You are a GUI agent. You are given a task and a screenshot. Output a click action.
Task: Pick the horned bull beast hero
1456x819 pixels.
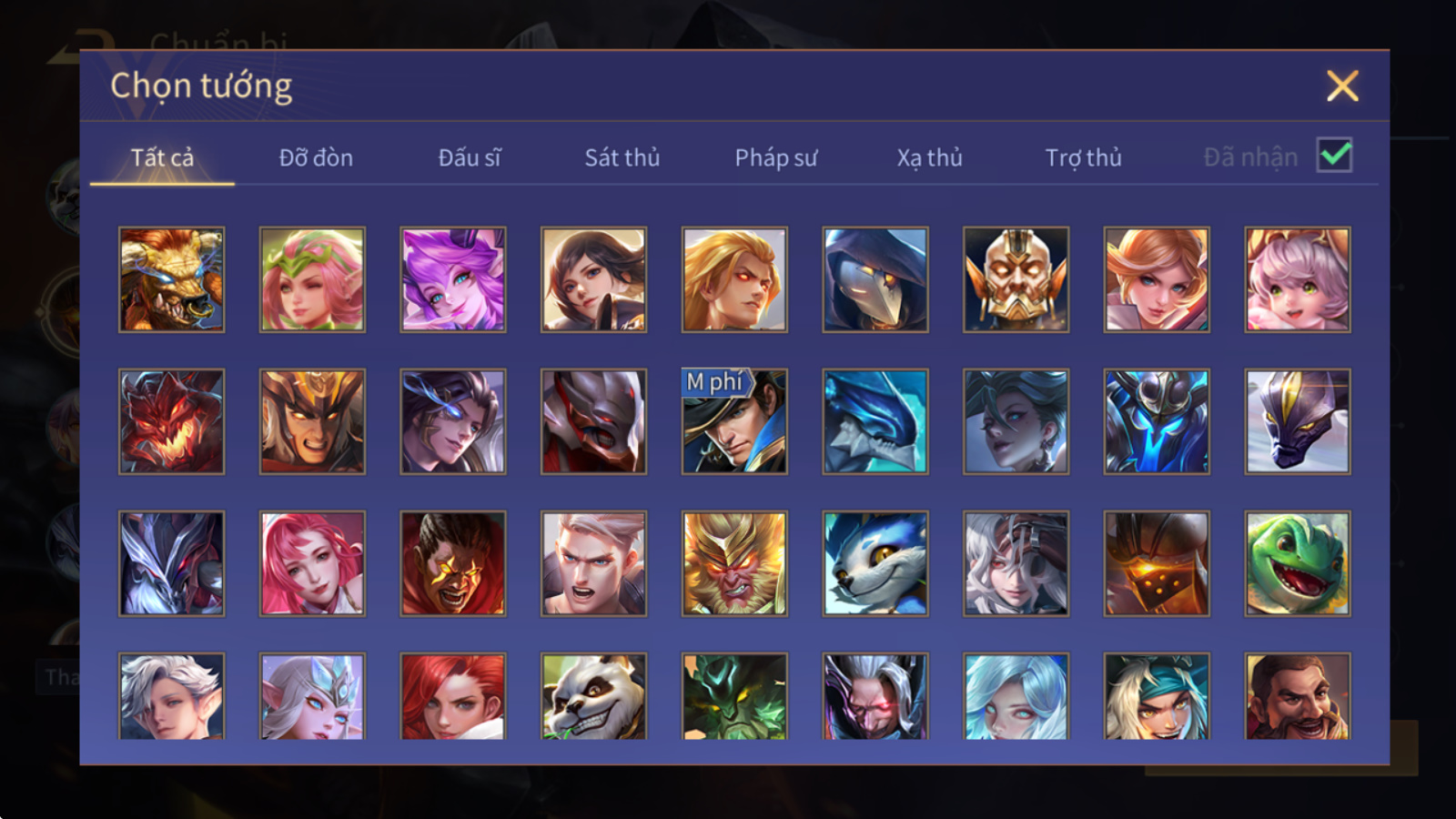pos(171,279)
